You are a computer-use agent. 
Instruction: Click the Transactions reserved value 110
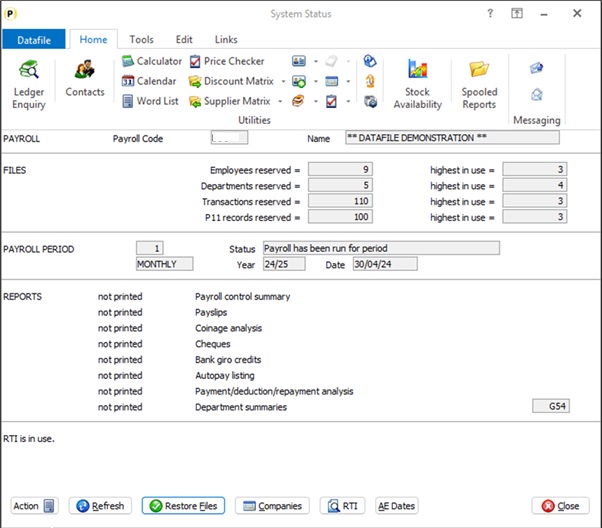pyautogui.click(x=340, y=201)
